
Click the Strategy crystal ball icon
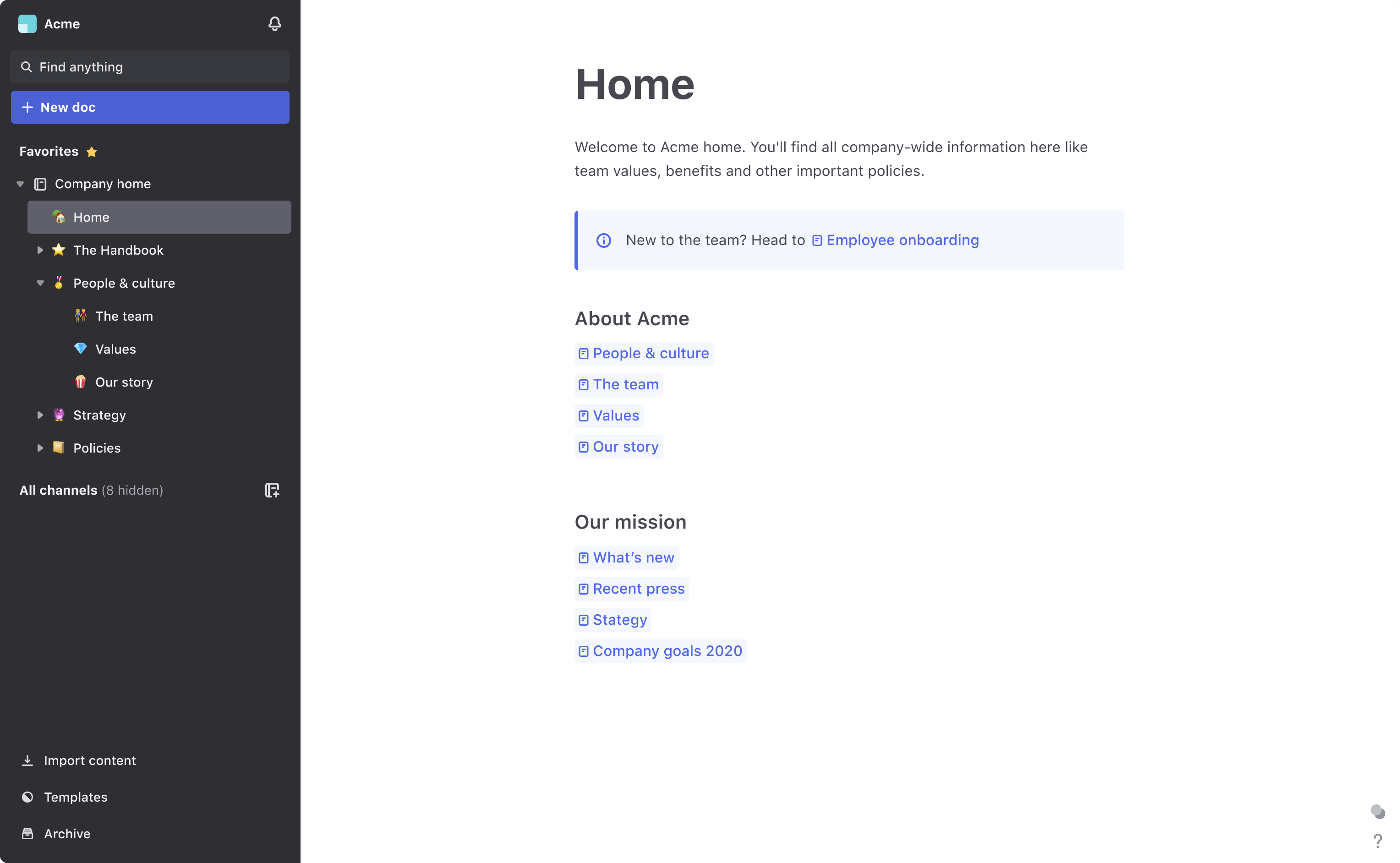click(x=58, y=415)
